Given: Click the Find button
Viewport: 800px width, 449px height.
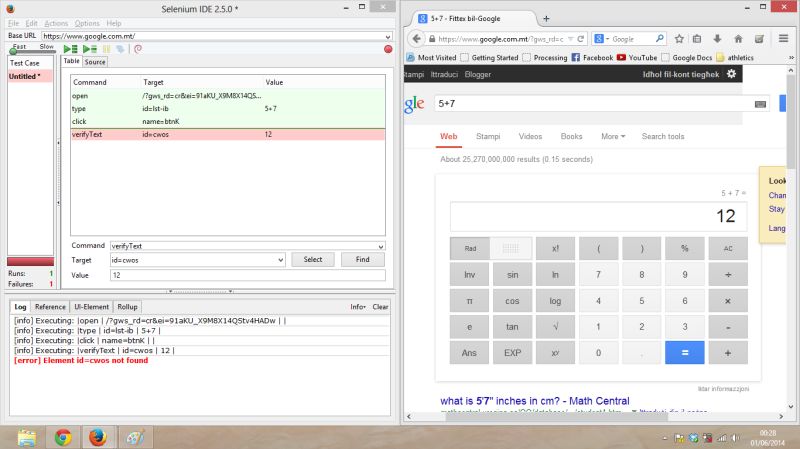Looking at the screenshot, I should pos(363,260).
